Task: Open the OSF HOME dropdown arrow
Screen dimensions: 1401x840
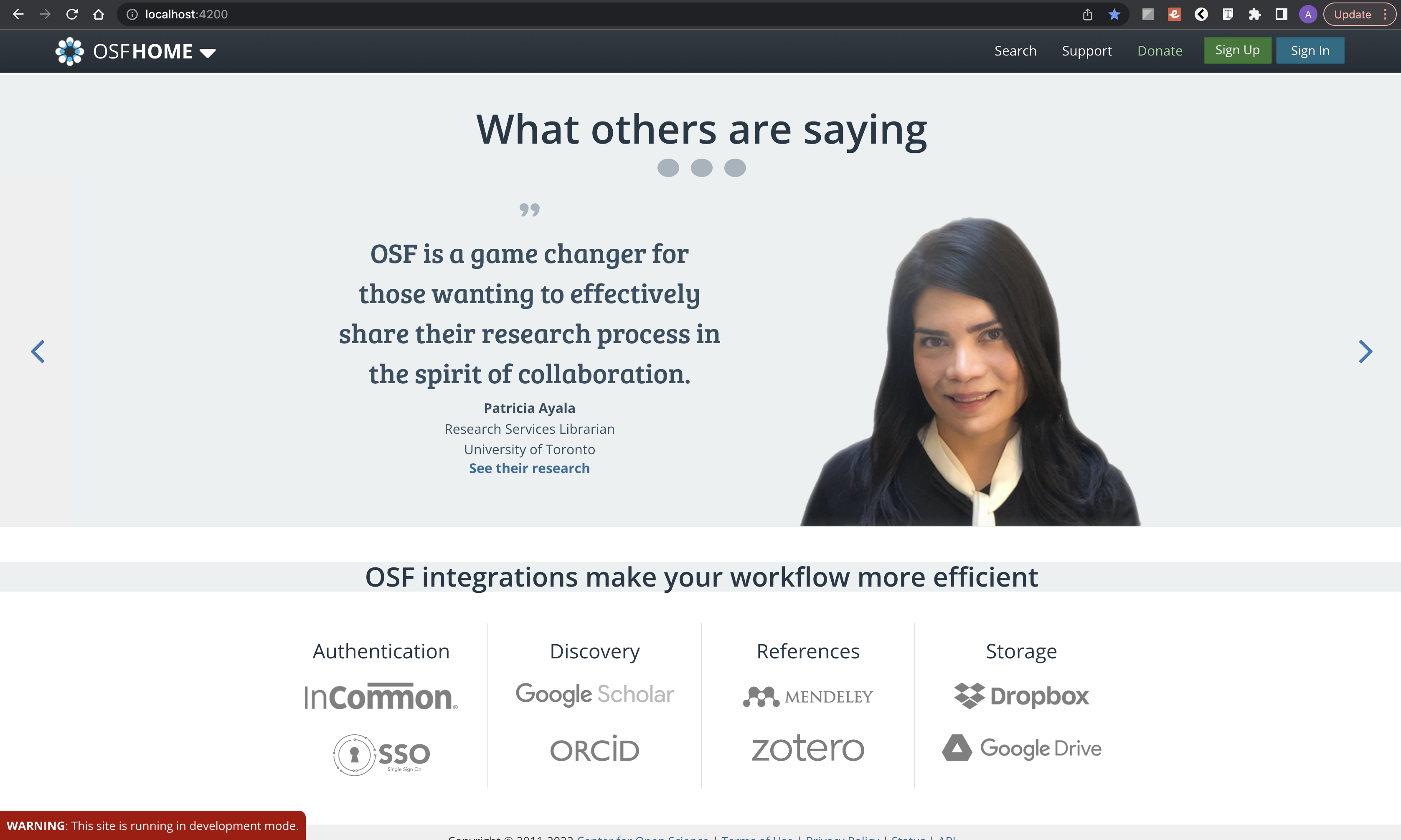Action: [x=207, y=53]
